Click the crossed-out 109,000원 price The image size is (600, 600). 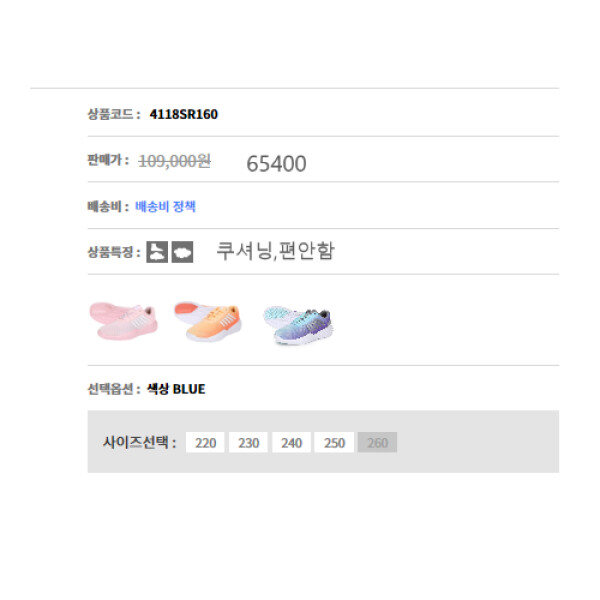[x=175, y=161]
